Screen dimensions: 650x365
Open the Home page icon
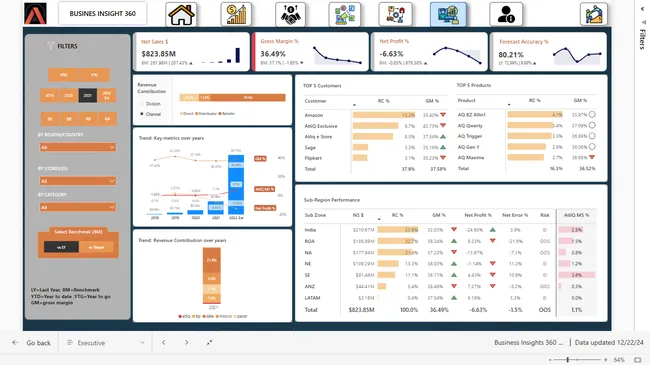[181, 14]
